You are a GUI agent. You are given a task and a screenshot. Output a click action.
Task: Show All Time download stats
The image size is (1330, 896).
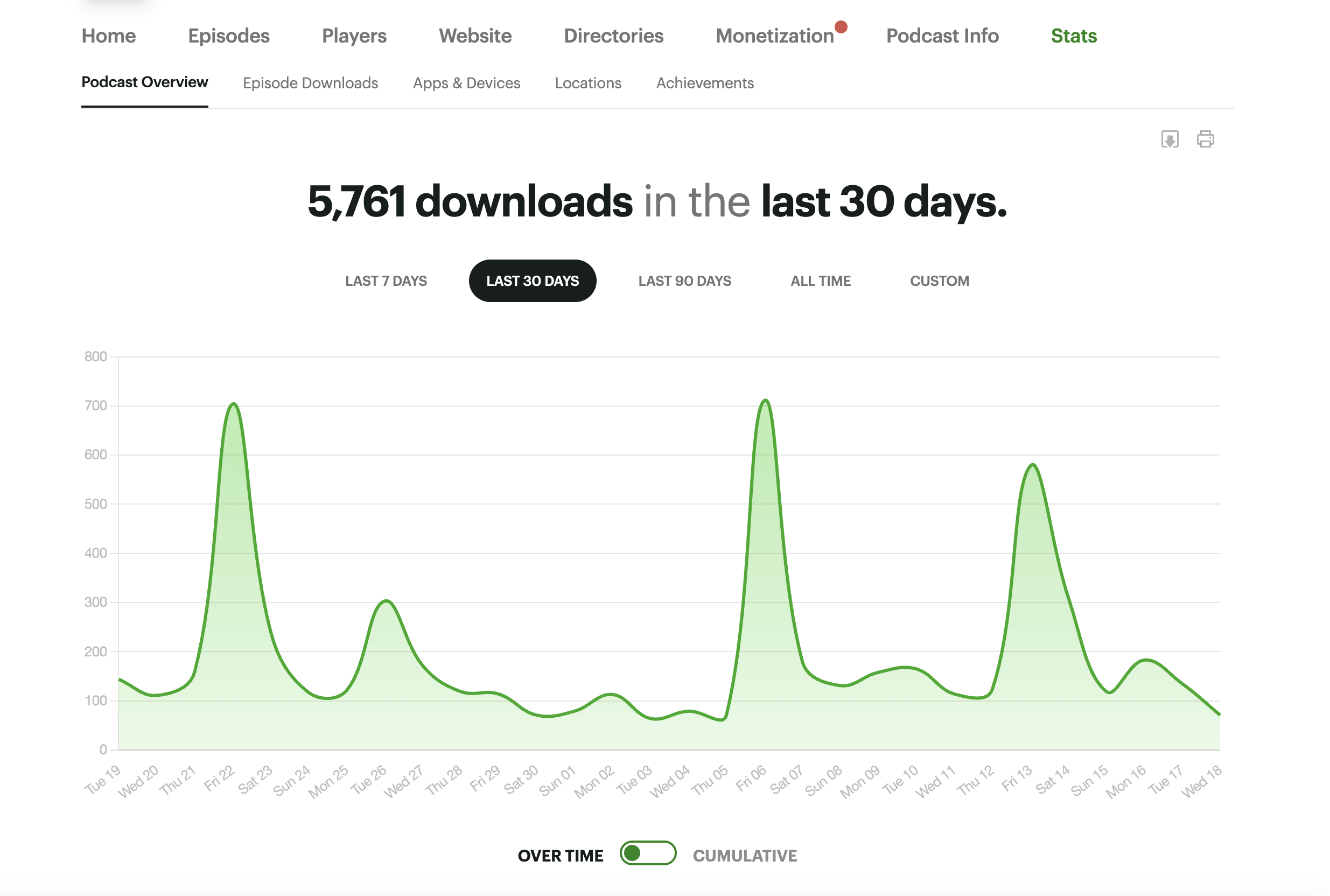[x=820, y=281]
